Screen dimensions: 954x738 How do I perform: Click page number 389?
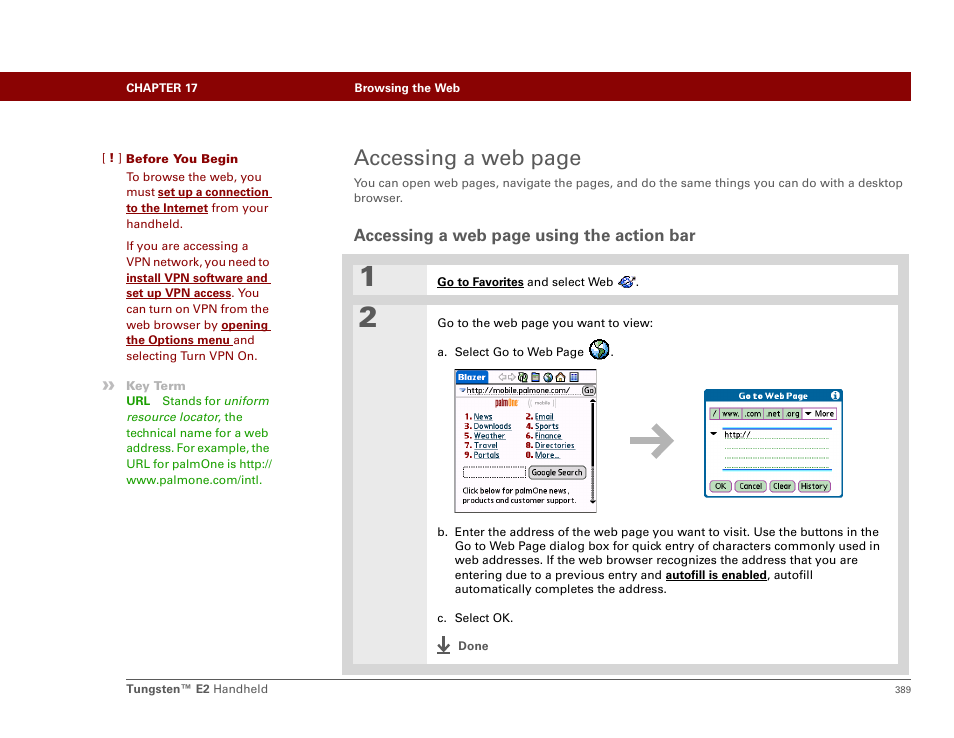[x=902, y=689]
